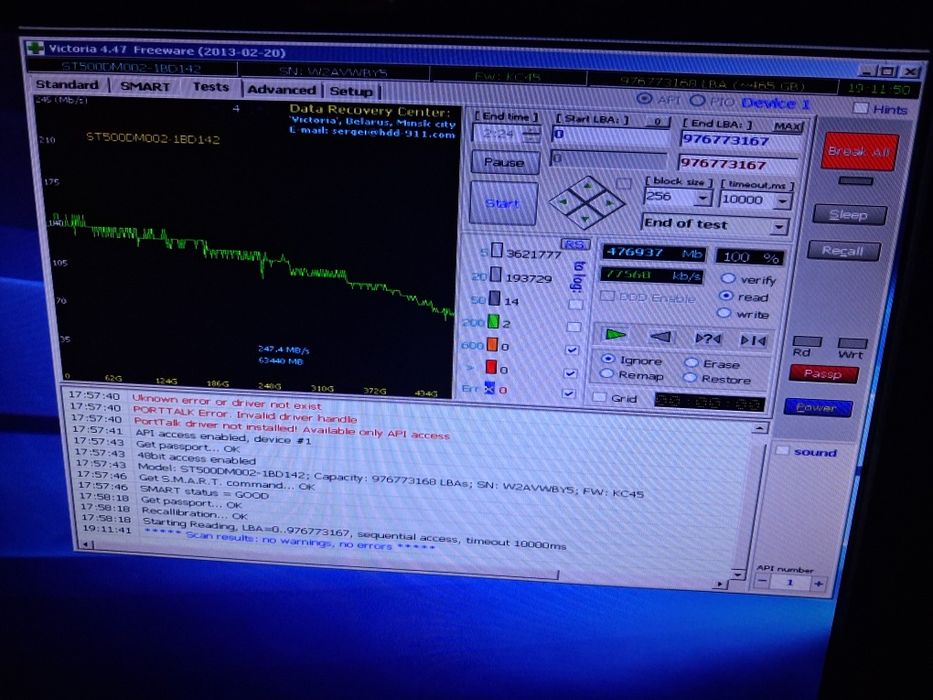Open the block size dropdown
The image size is (933, 700).
[703, 197]
